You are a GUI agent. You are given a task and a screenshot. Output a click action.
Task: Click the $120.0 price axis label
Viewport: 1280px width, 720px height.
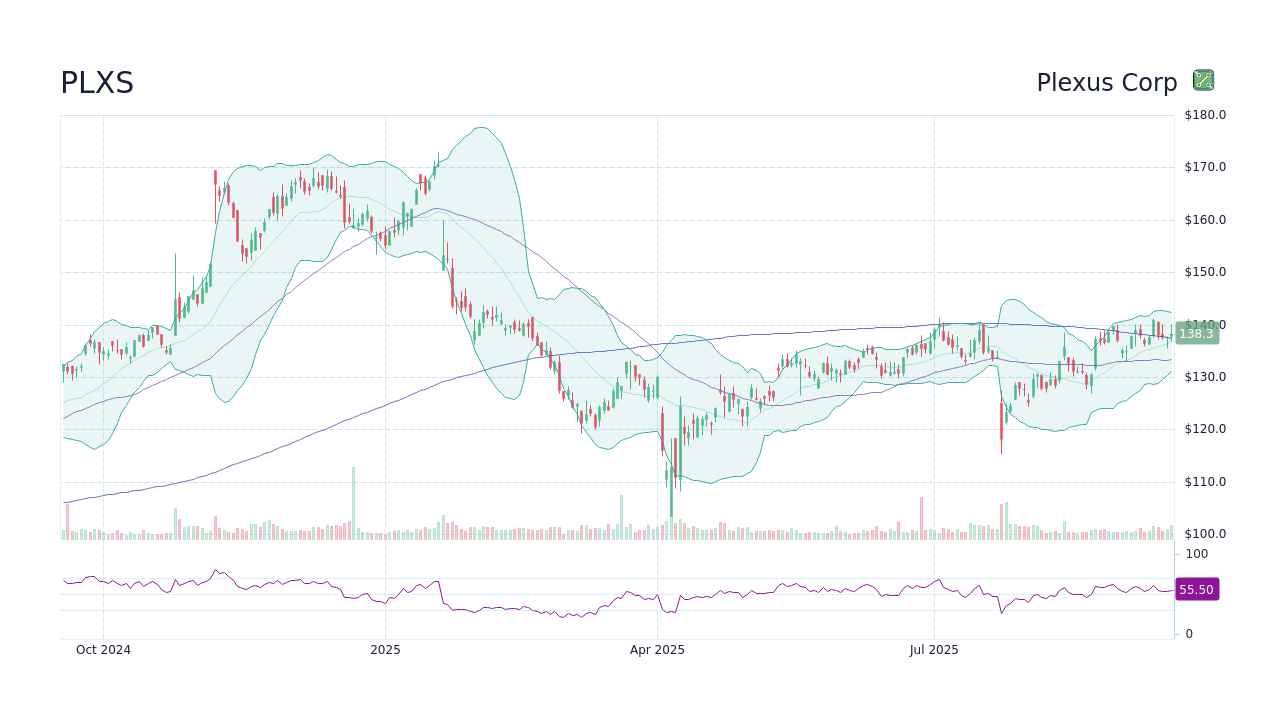click(1205, 429)
